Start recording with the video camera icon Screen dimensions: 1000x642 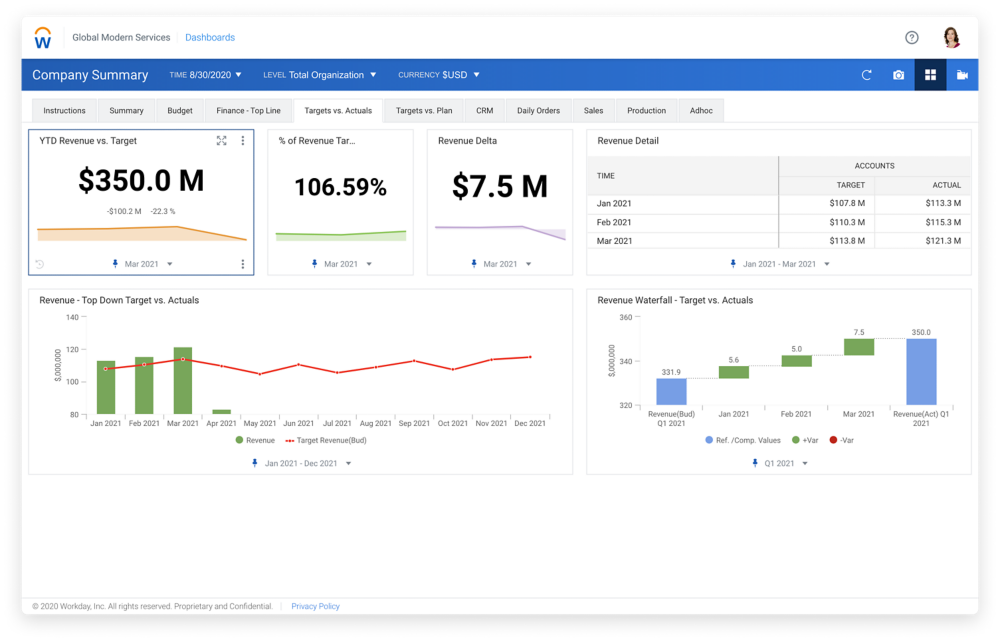click(x=961, y=75)
